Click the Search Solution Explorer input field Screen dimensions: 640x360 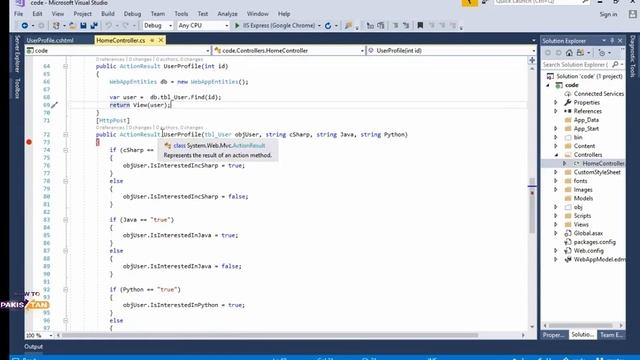576,64
